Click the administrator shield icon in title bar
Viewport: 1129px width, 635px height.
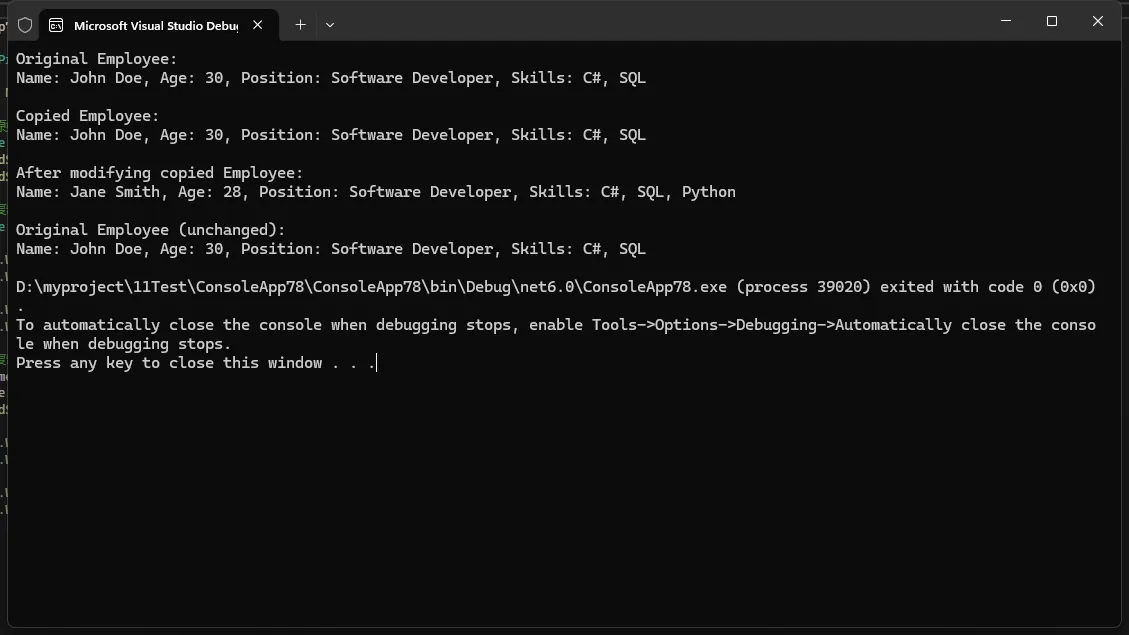pyautogui.click(x=25, y=25)
